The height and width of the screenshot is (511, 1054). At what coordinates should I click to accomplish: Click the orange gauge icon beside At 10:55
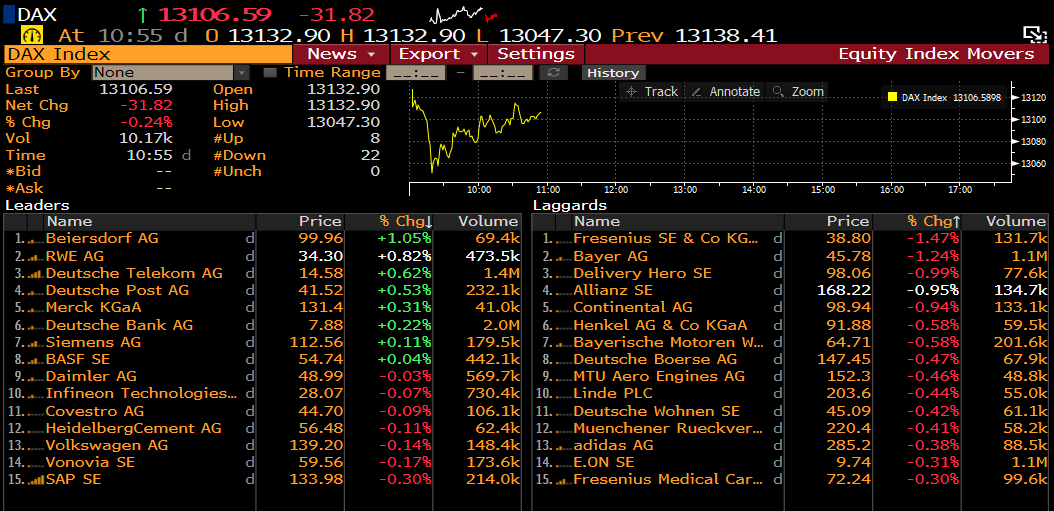pos(33,35)
